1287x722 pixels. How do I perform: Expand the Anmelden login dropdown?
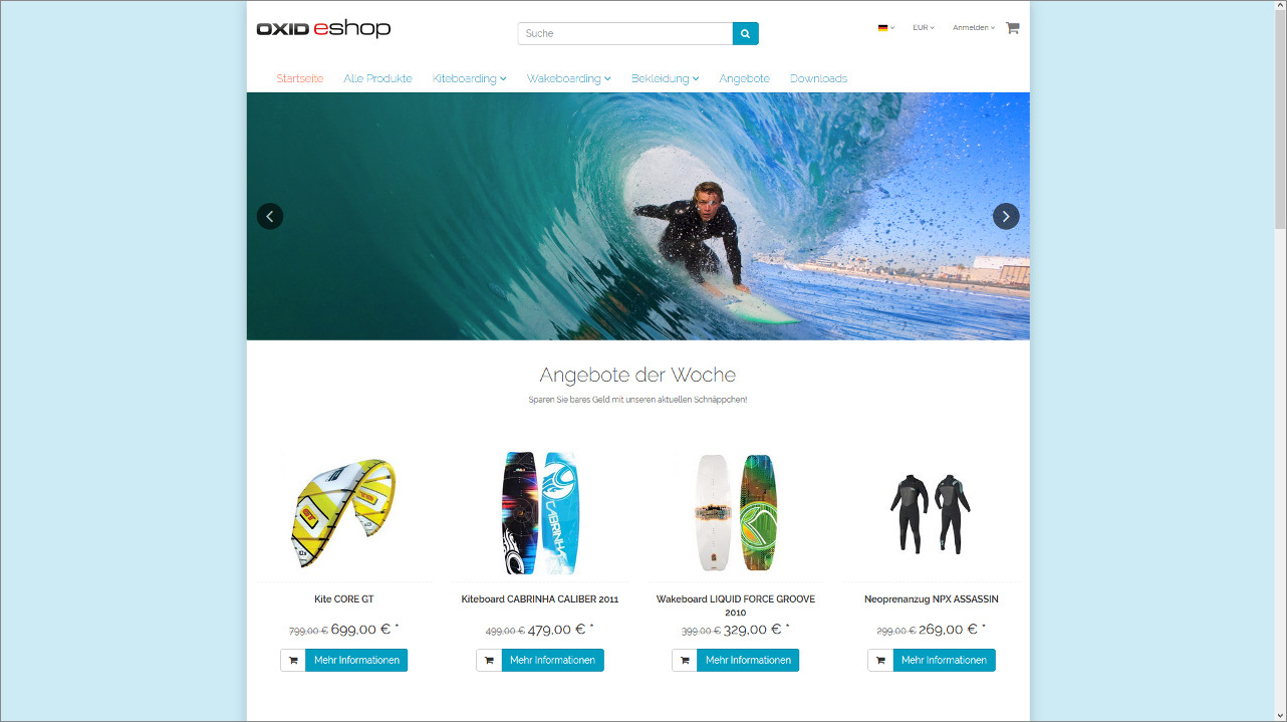pyautogui.click(x=974, y=28)
